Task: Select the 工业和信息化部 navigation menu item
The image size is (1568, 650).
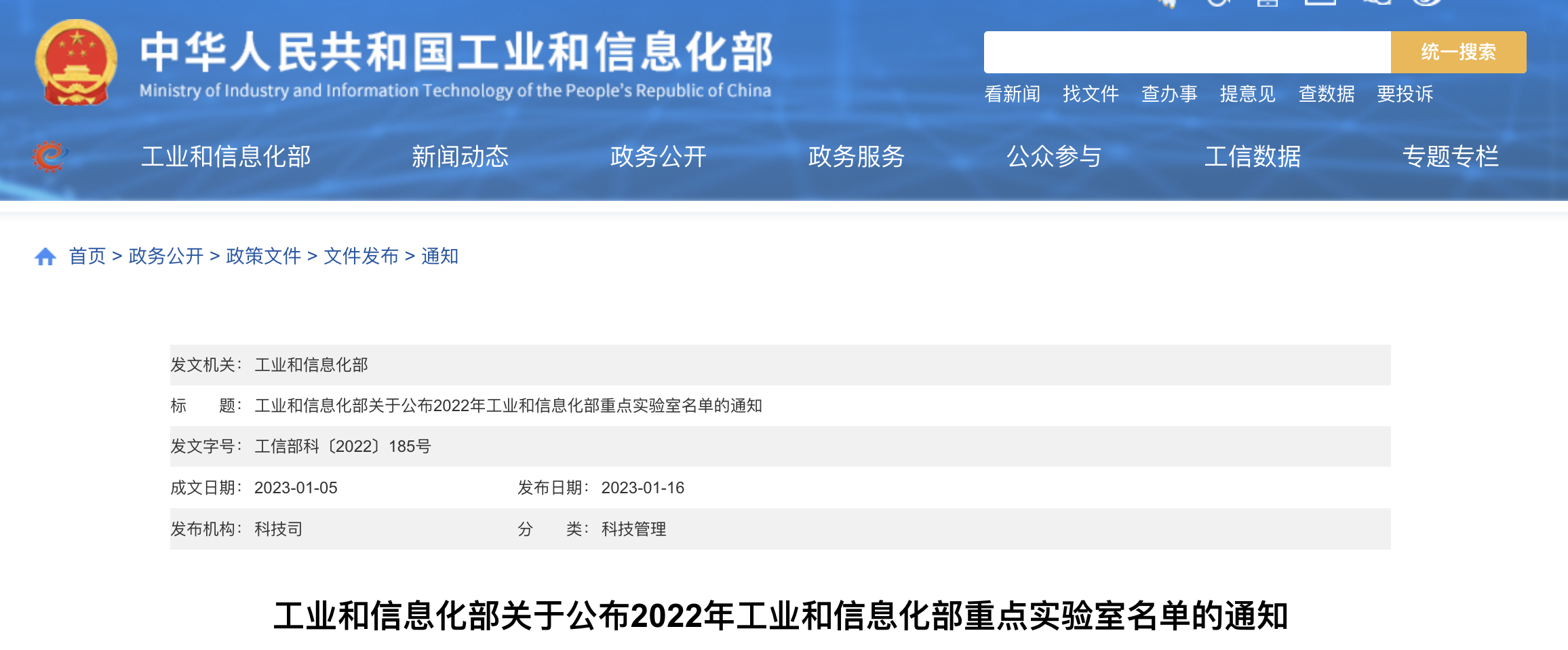Action: pos(226,157)
